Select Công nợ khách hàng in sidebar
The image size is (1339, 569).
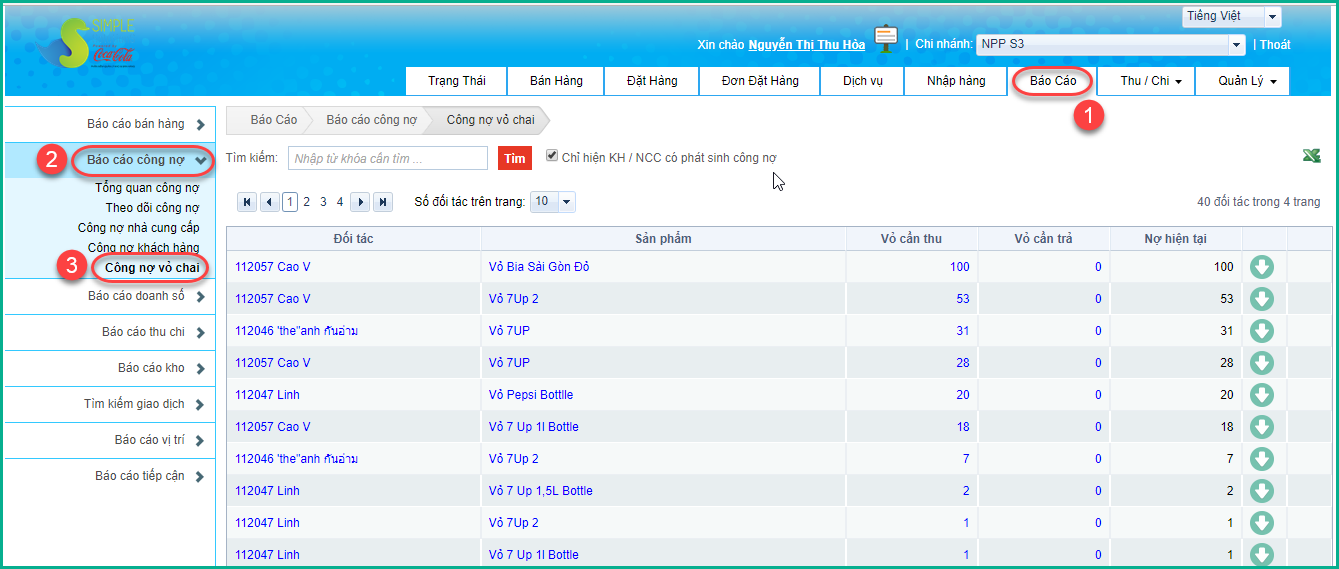click(143, 247)
